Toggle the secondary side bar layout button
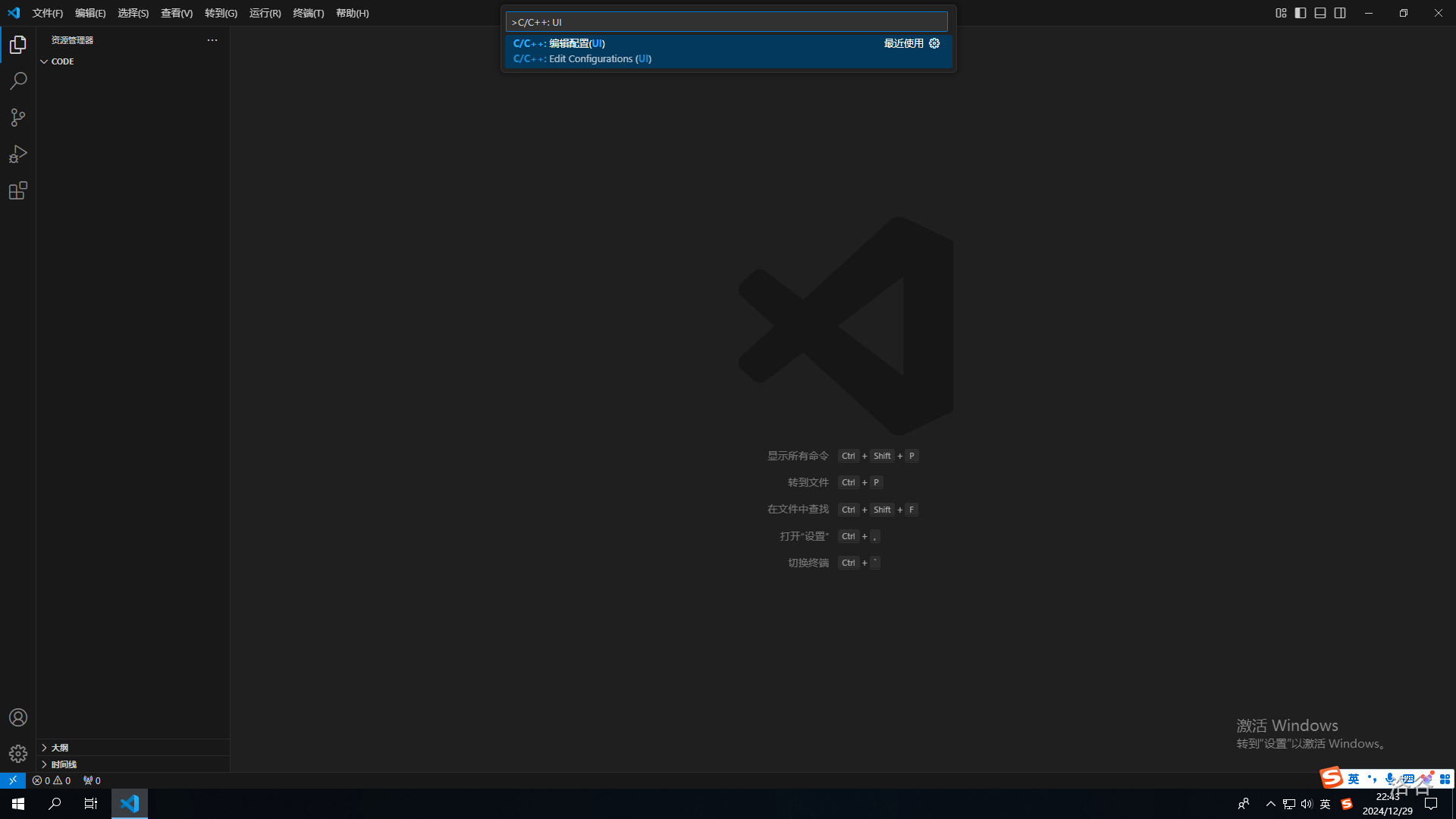 pos(1340,13)
